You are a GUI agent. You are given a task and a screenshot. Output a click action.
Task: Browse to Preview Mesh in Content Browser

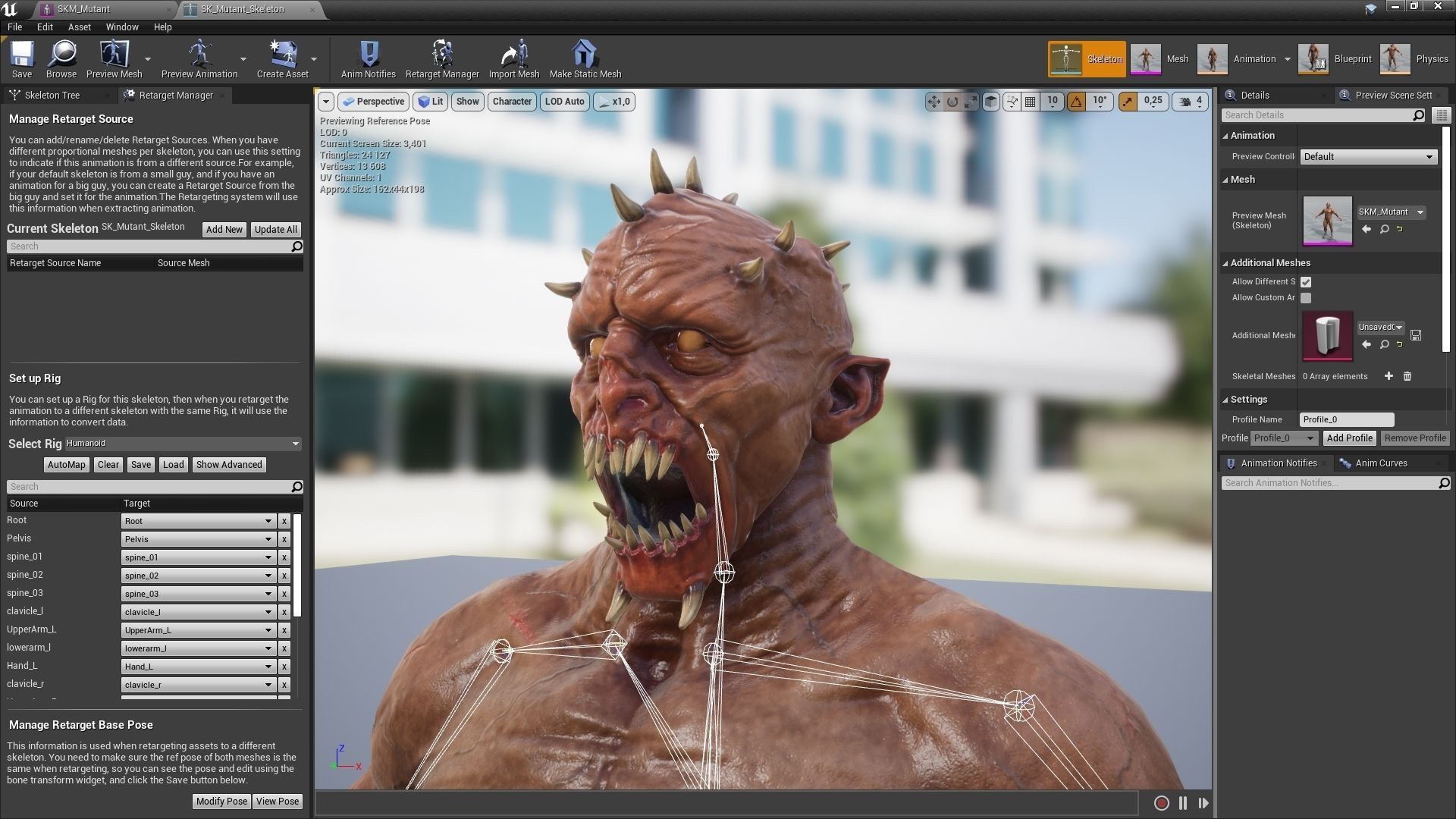point(1384,229)
